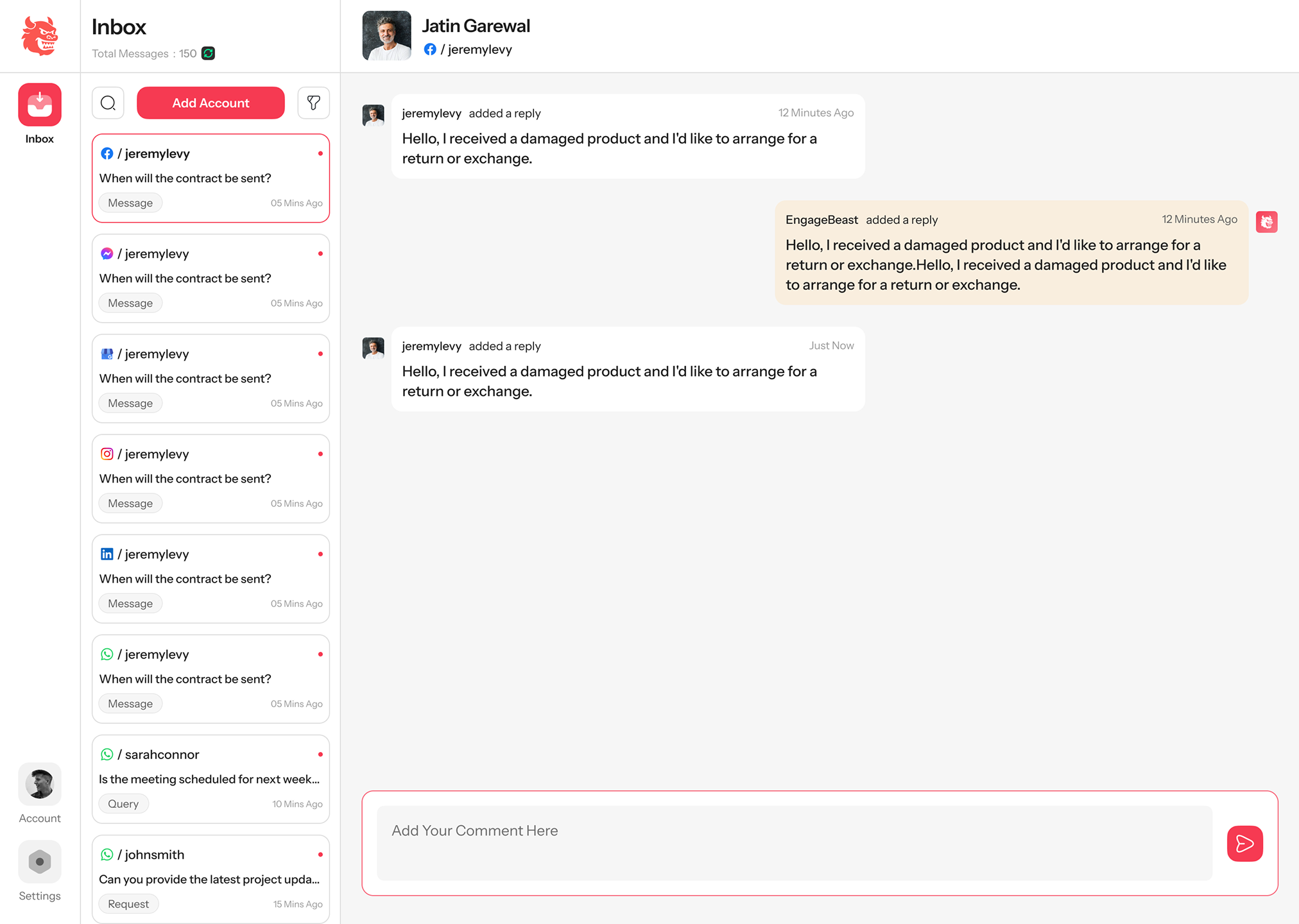Click the LinkedIn icon on the jeremylevy conversation
1299x924 pixels.
click(x=107, y=554)
